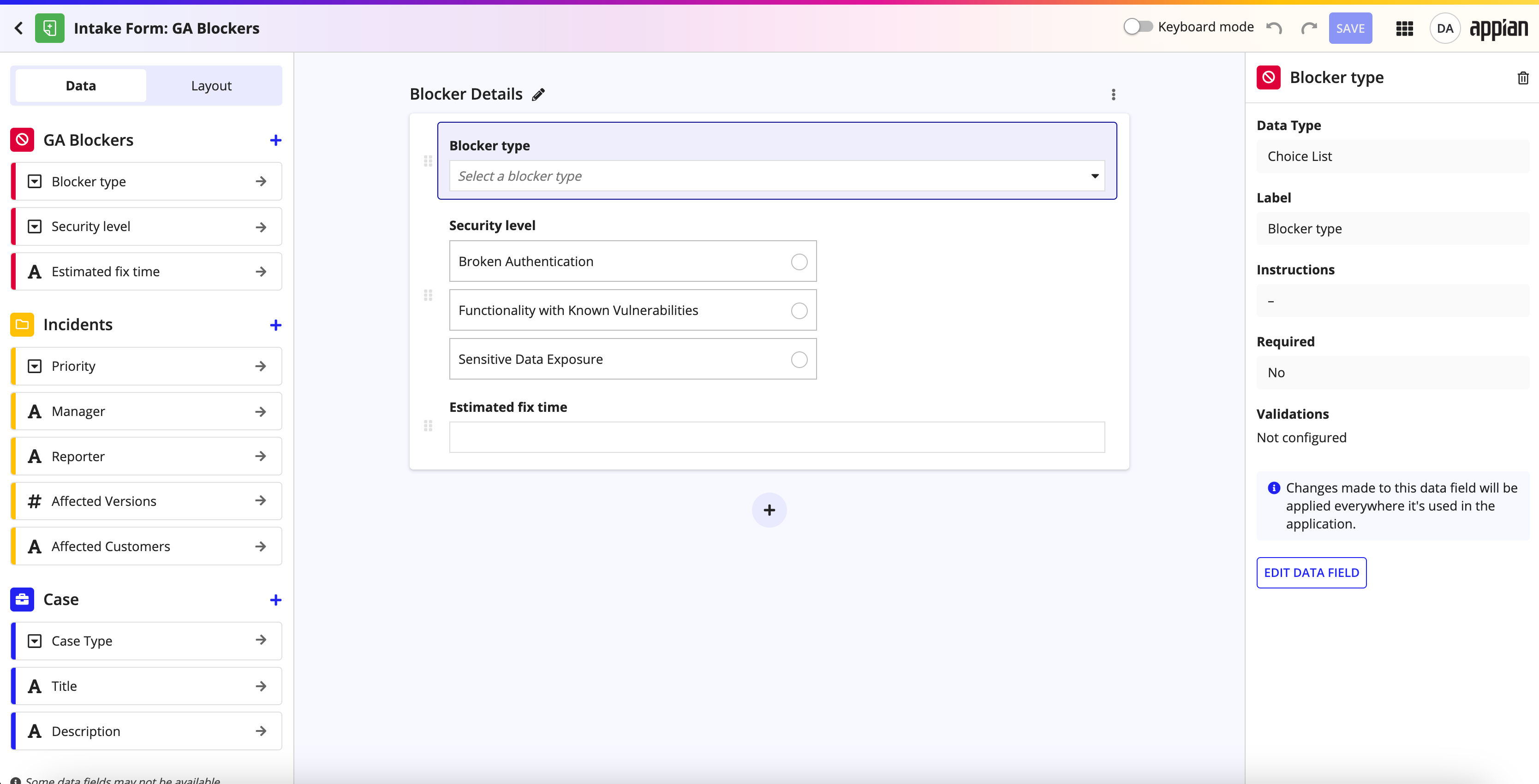Grab the Blocker type drag handle
The width and height of the screenshot is (1539, 784).
428,160
